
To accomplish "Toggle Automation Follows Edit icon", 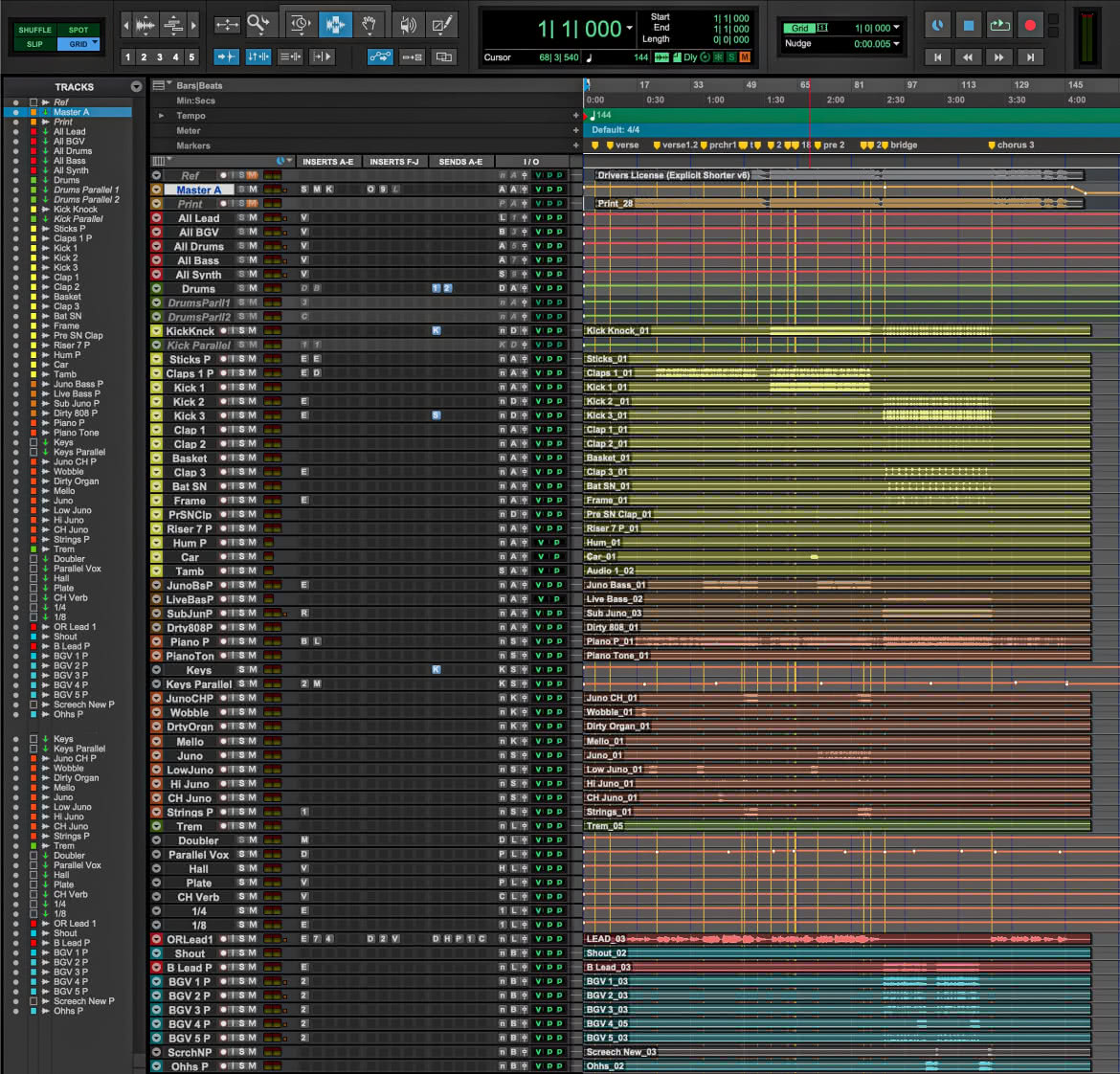I will click(380, 56).
